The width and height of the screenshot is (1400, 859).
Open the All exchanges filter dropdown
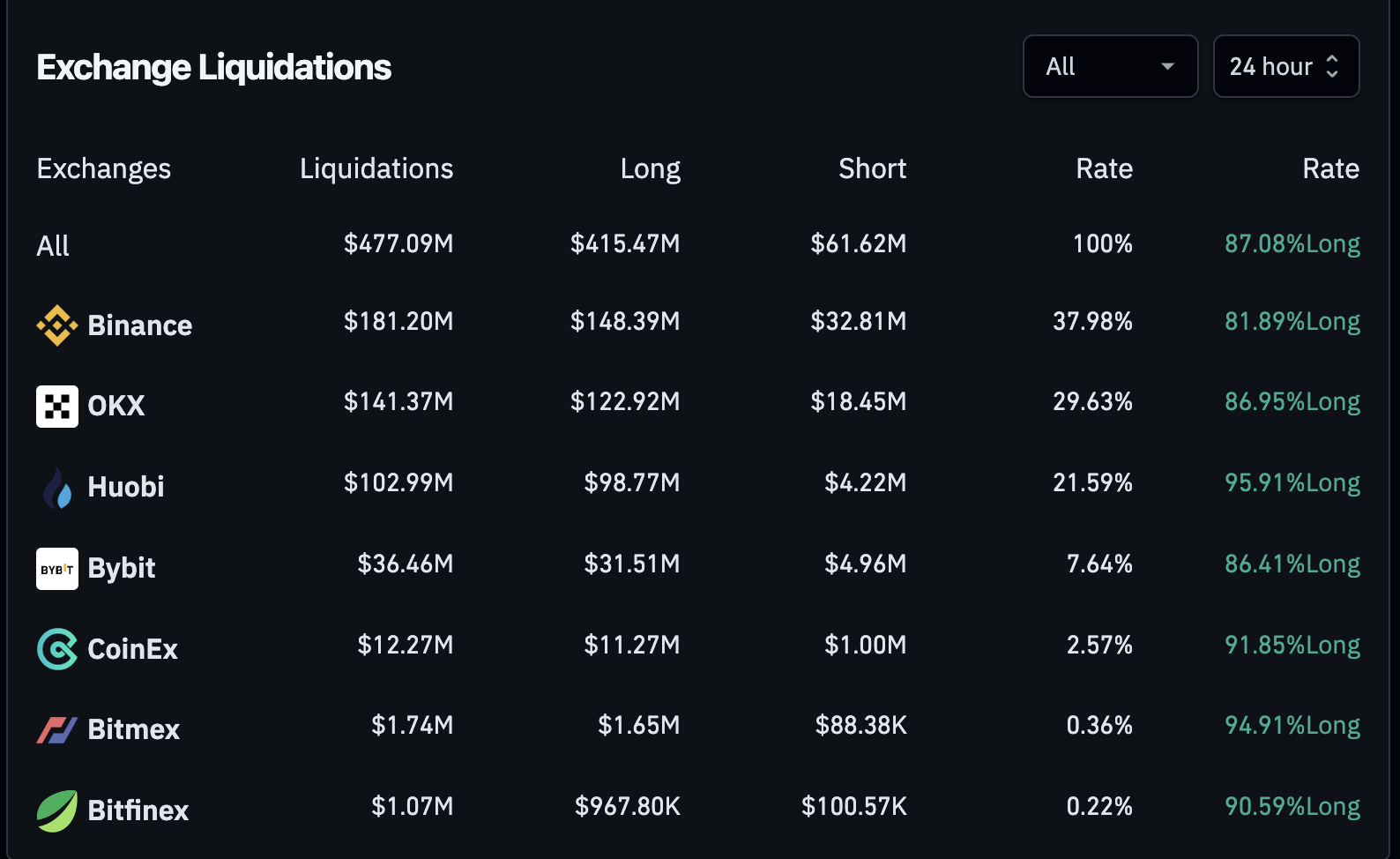coord(1110,67)
